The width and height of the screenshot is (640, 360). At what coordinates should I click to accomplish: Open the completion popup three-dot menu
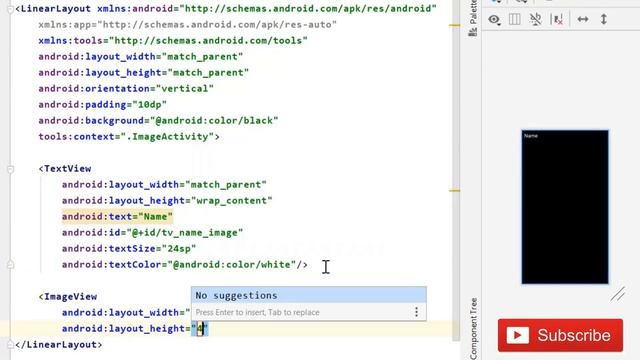click(x=416, y=312)
